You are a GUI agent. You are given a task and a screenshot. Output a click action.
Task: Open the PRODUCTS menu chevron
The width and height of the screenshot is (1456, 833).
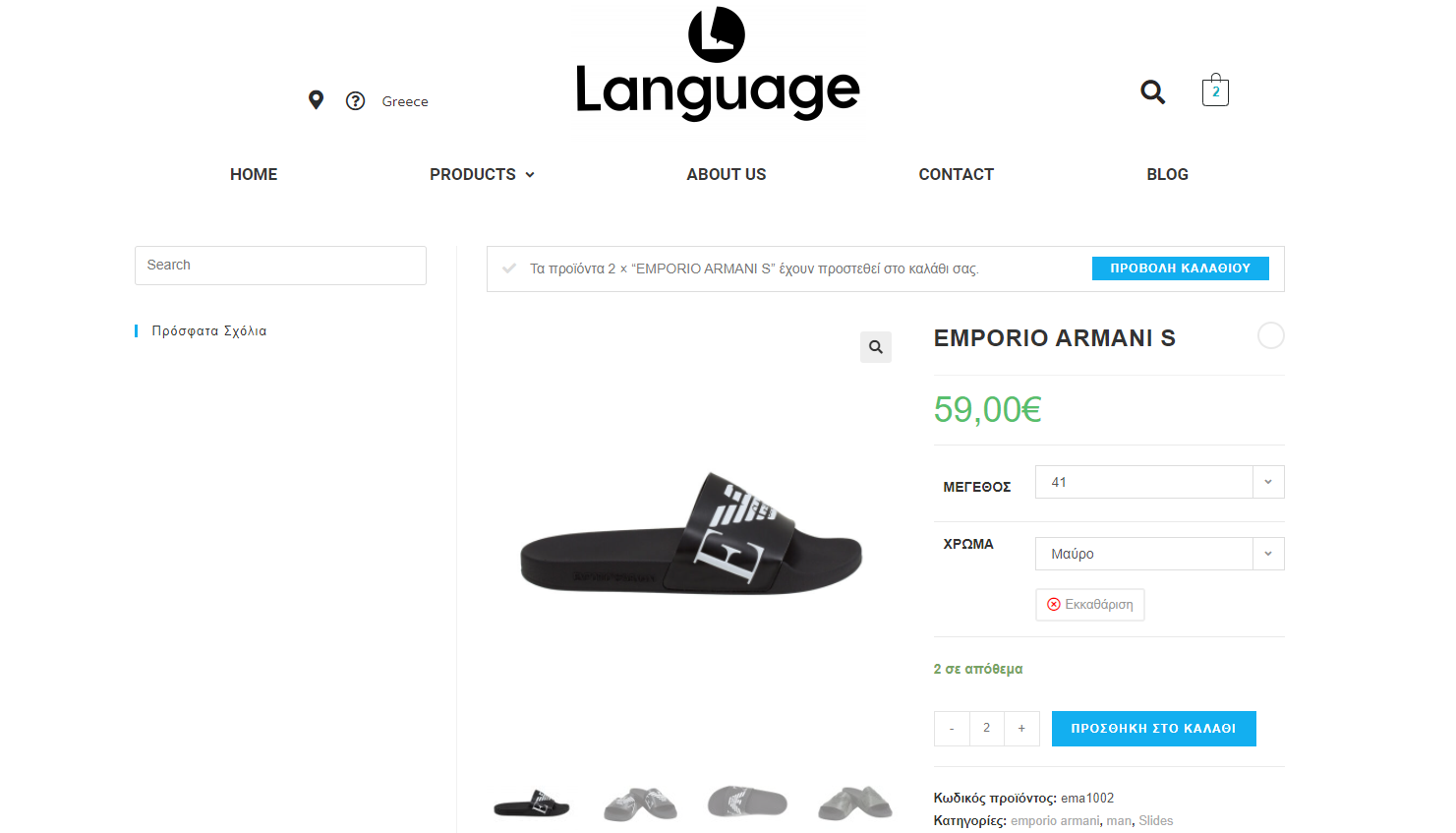pos(530,175)
